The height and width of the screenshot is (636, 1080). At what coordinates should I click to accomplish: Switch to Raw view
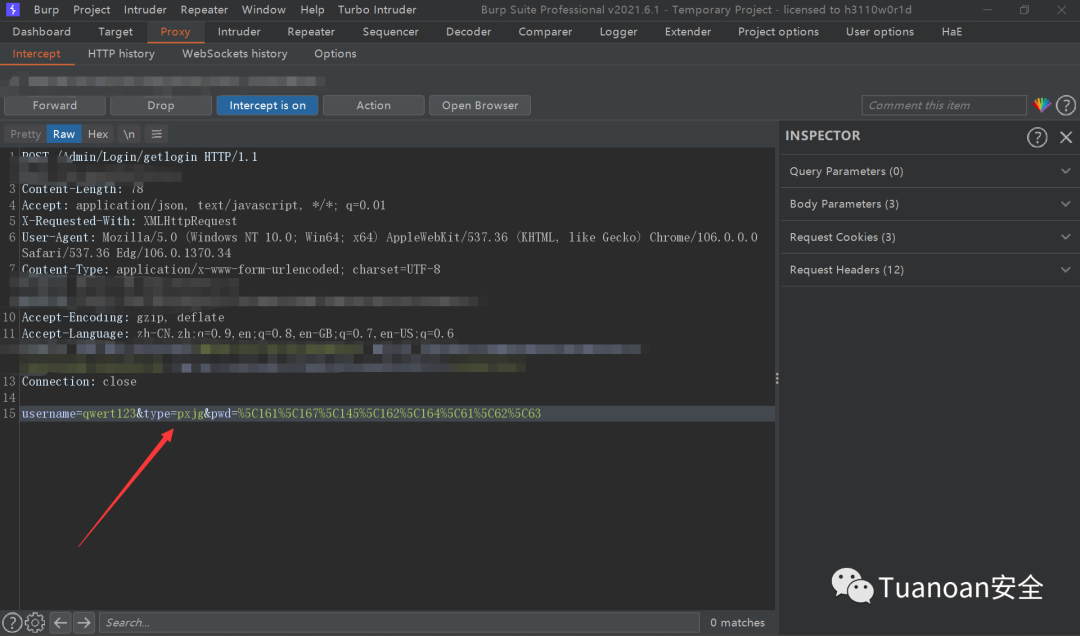pos(64,134)
